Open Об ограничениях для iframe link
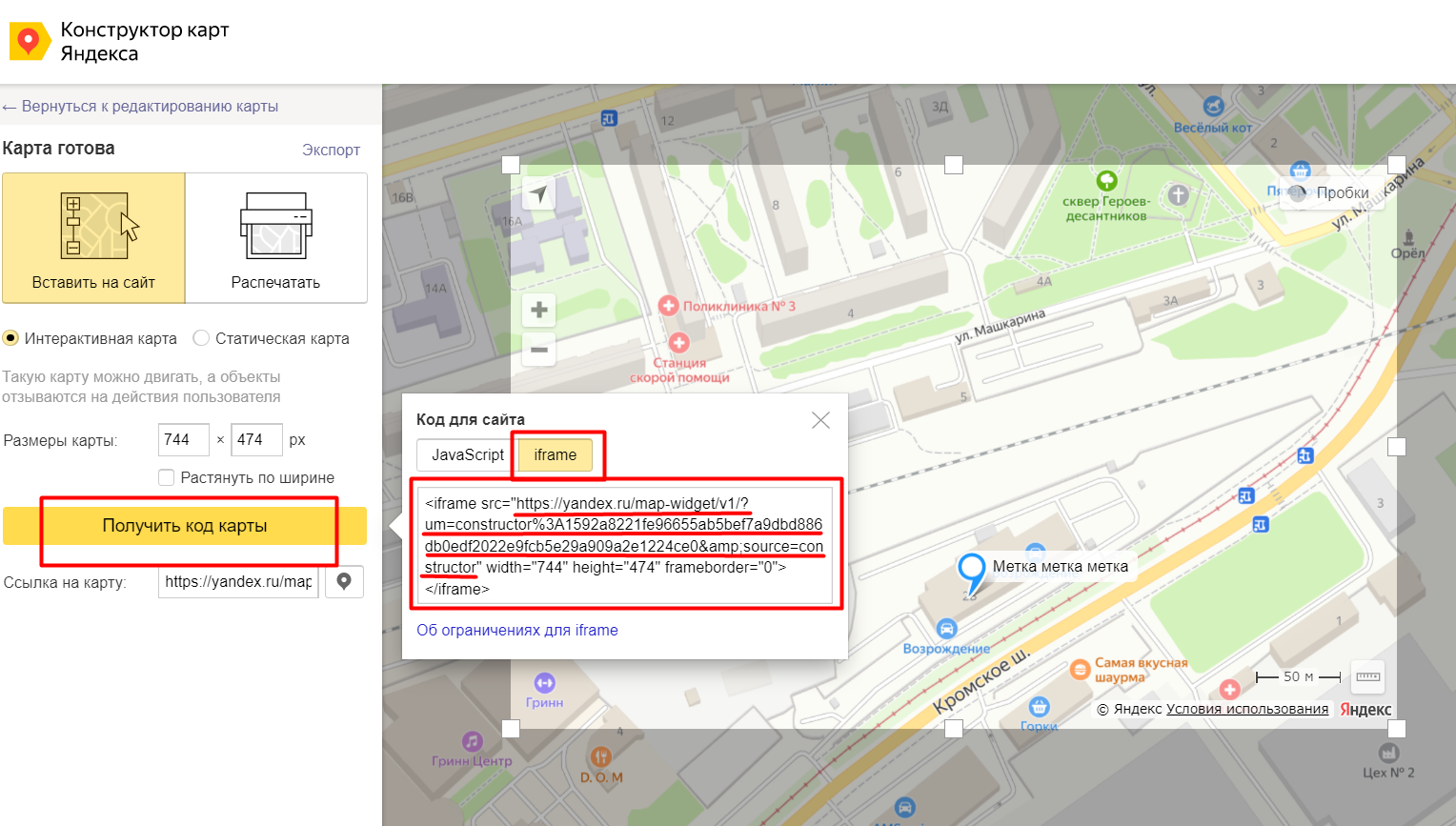This screenshot has height=826, width=1456. (x=517, y=630)
